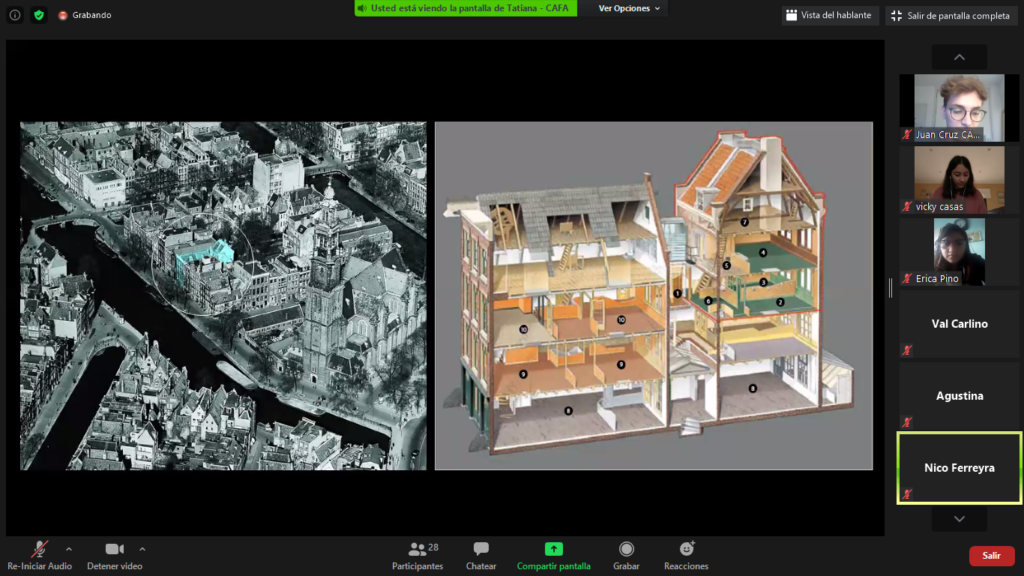Click the muted mic icon on Agustina

(x=906, y=422)
